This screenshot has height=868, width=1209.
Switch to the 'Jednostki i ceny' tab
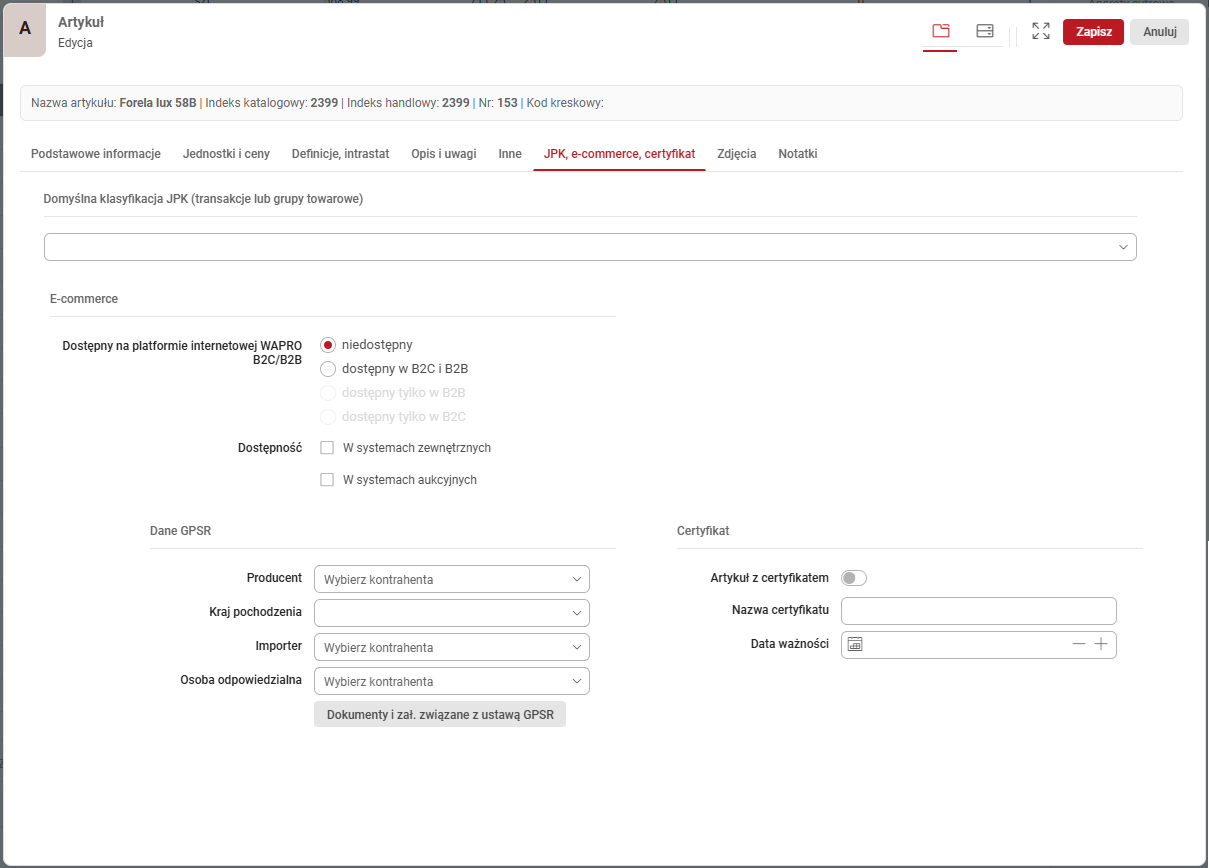pyautogui.click(x=226, y=154)
